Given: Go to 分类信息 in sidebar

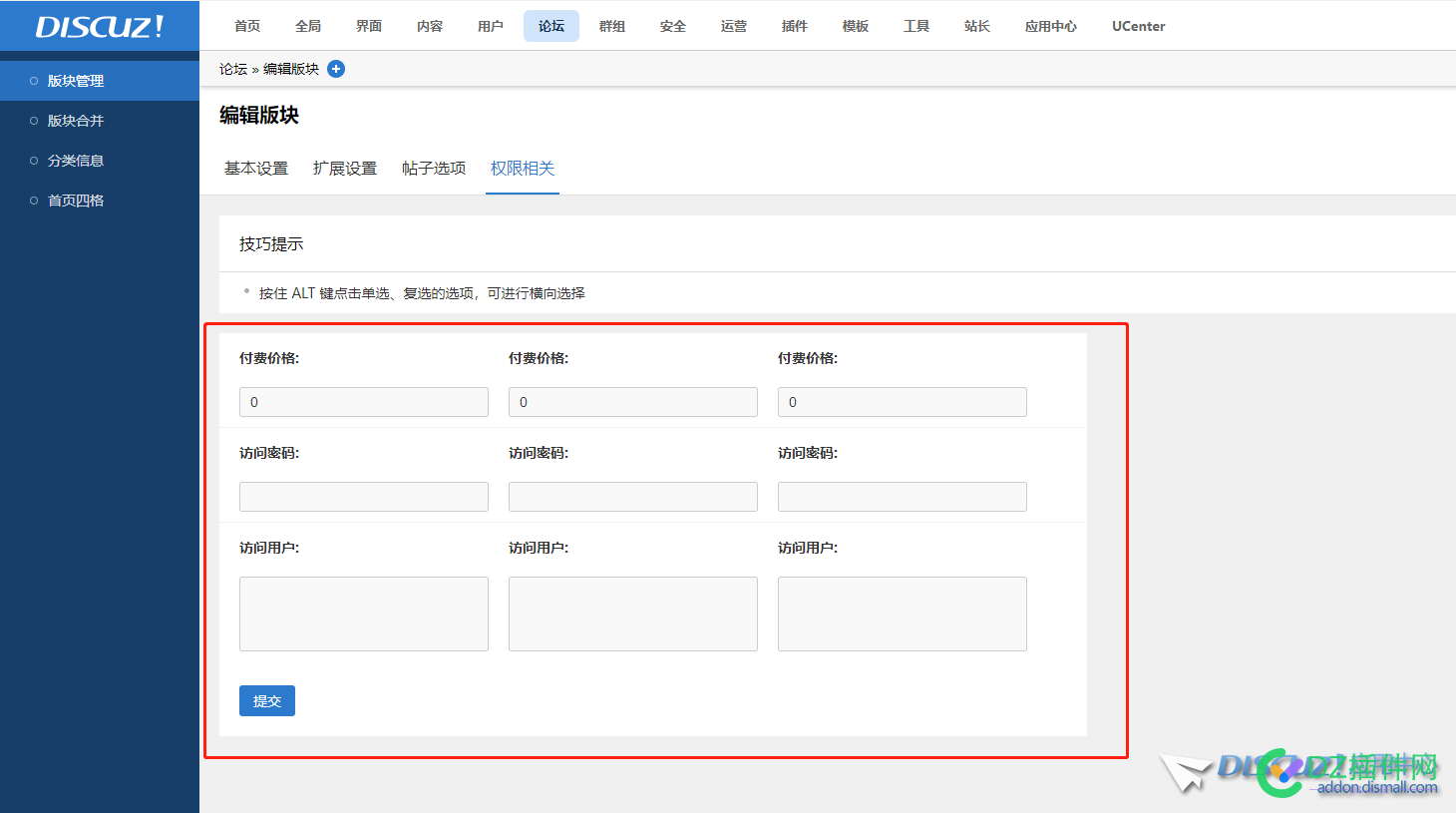Looking at the screenshot, I should tap(100, 161).
